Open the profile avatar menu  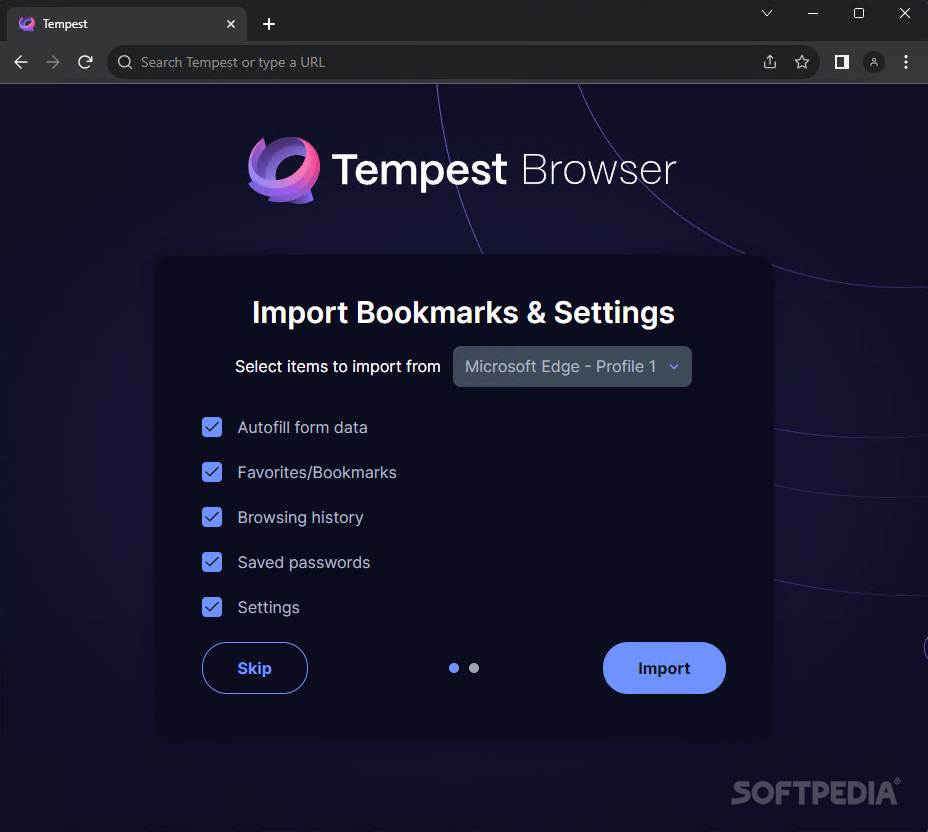874,62
